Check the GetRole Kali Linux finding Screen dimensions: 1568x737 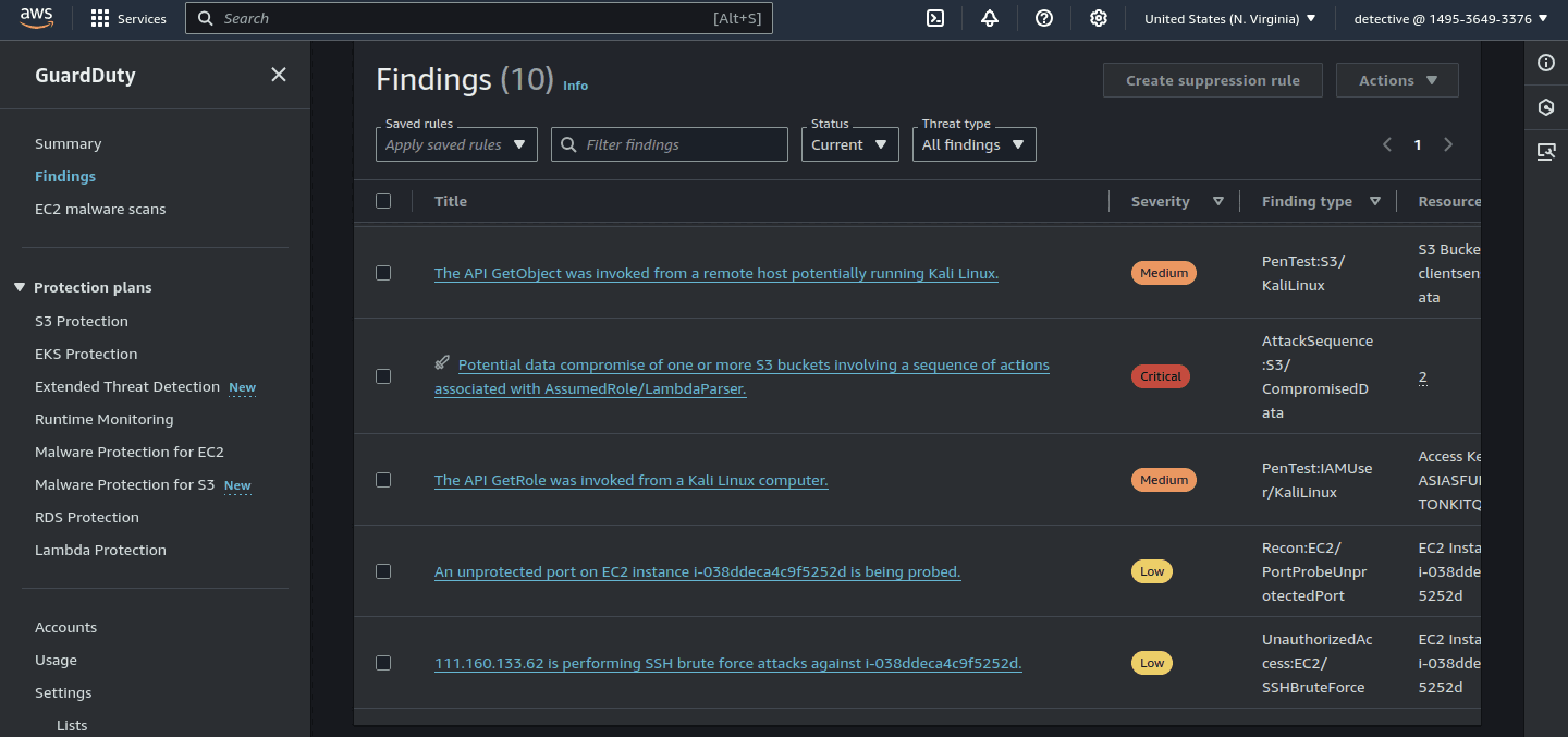pos(383,480)
